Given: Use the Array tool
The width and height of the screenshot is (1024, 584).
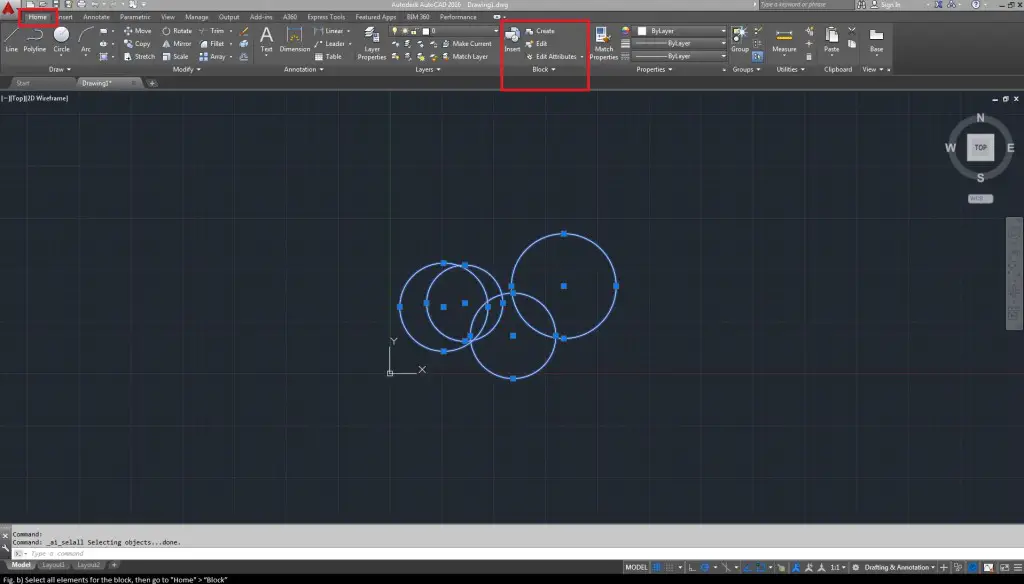Looking at the screenshot, I should click(x=212, y=57).
